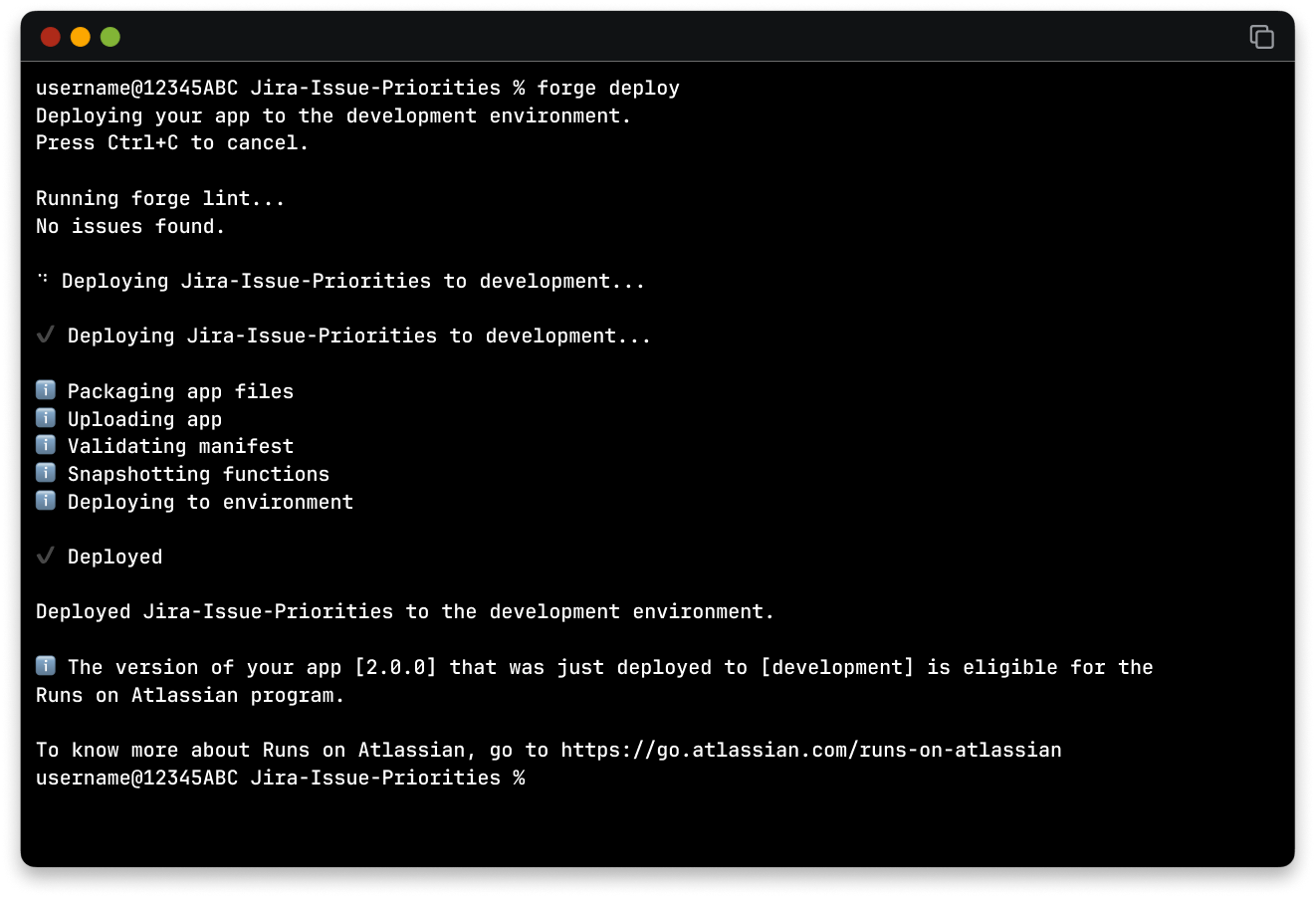
Task: Click info icon beside Uploading app
Action: tap(46, 417)
